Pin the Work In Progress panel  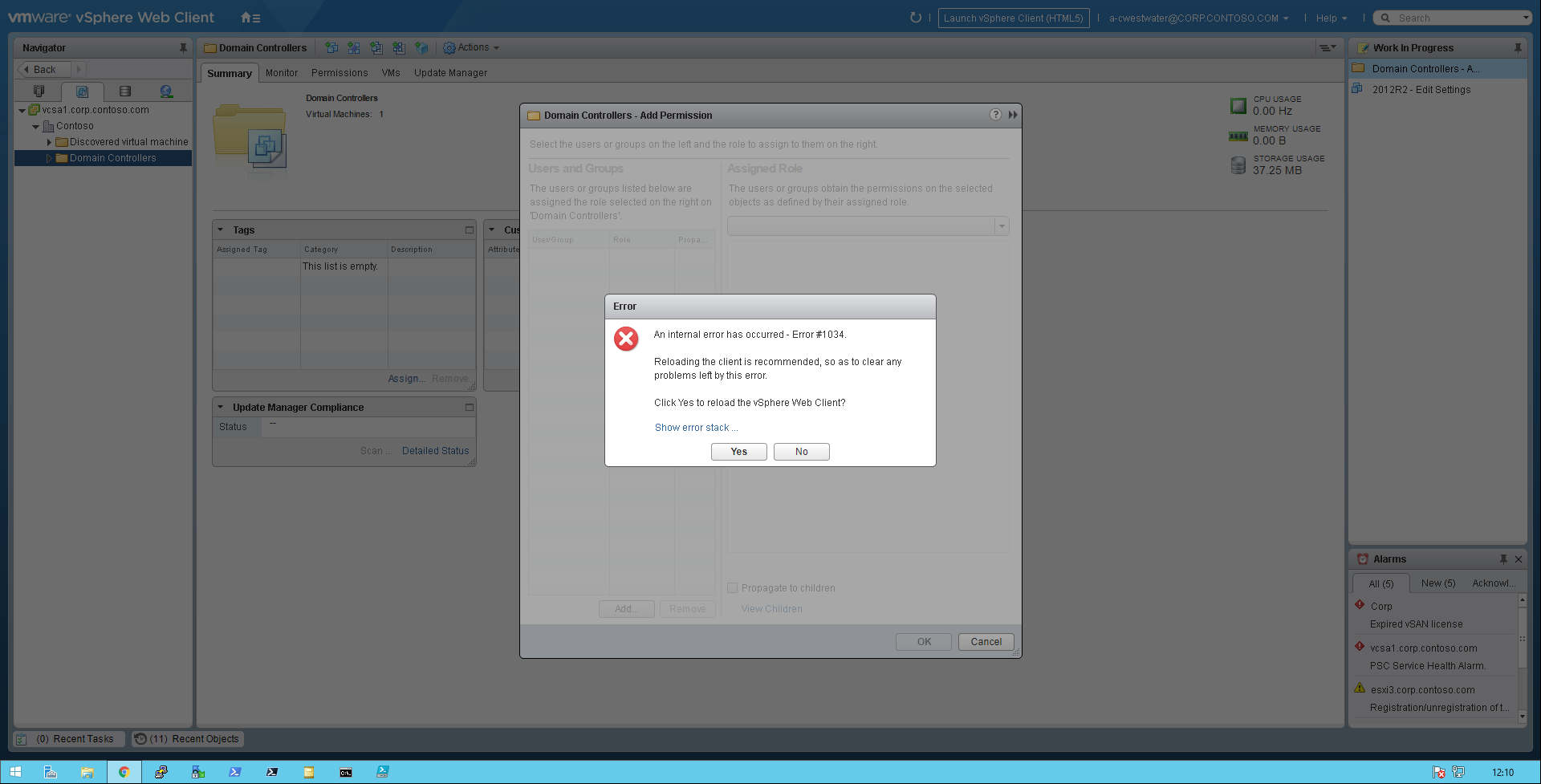[1518, 48]
